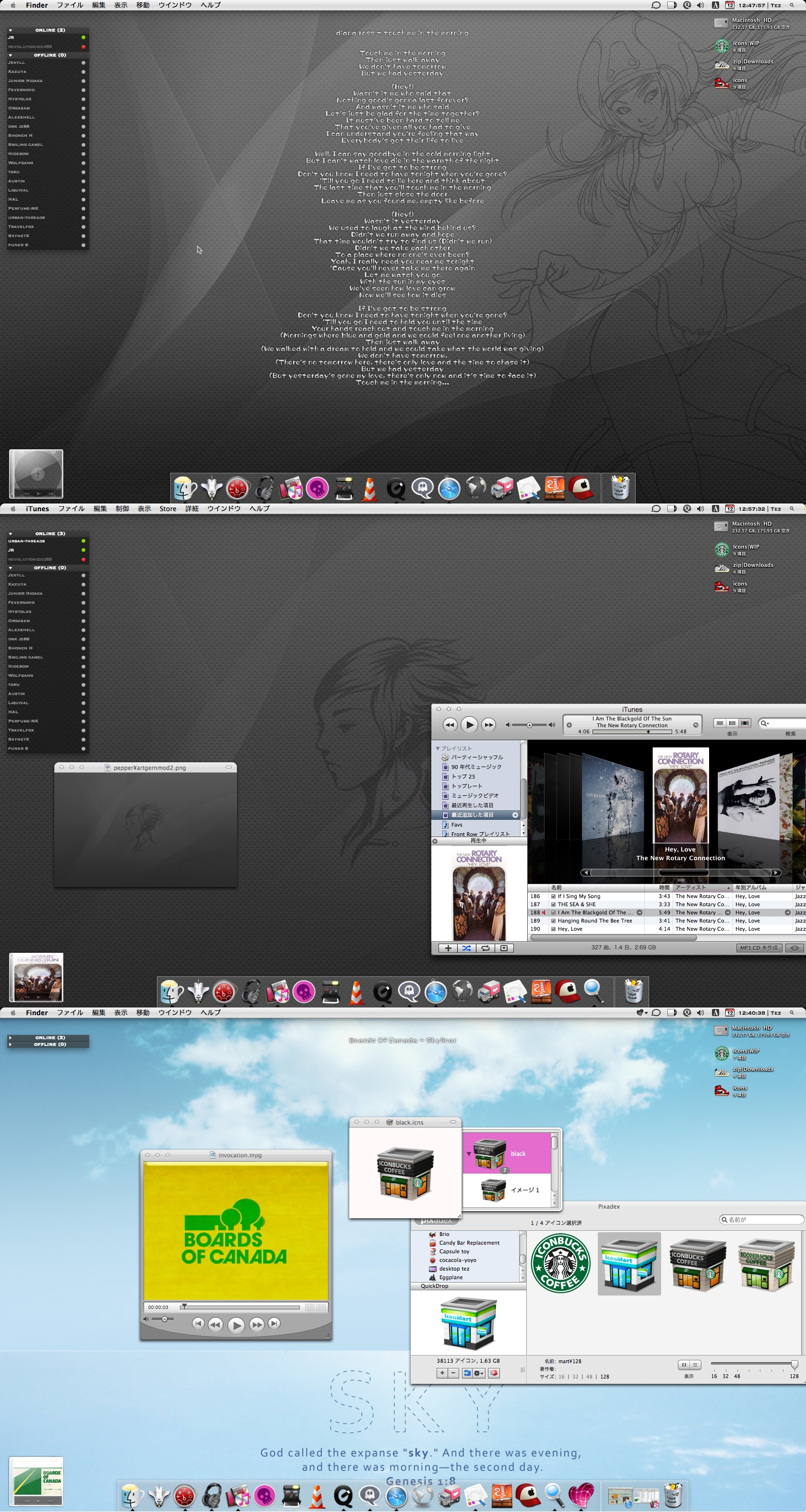
Task: Click the small play icon in iTunes display
Action: [569, 725]
